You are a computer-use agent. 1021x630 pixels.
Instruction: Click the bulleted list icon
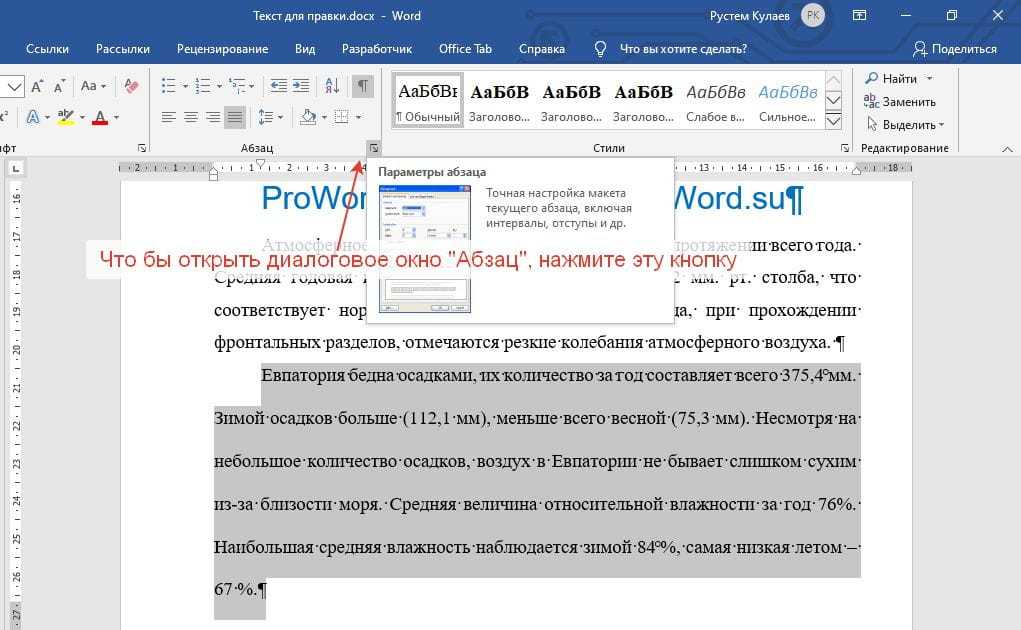(168, 87)
